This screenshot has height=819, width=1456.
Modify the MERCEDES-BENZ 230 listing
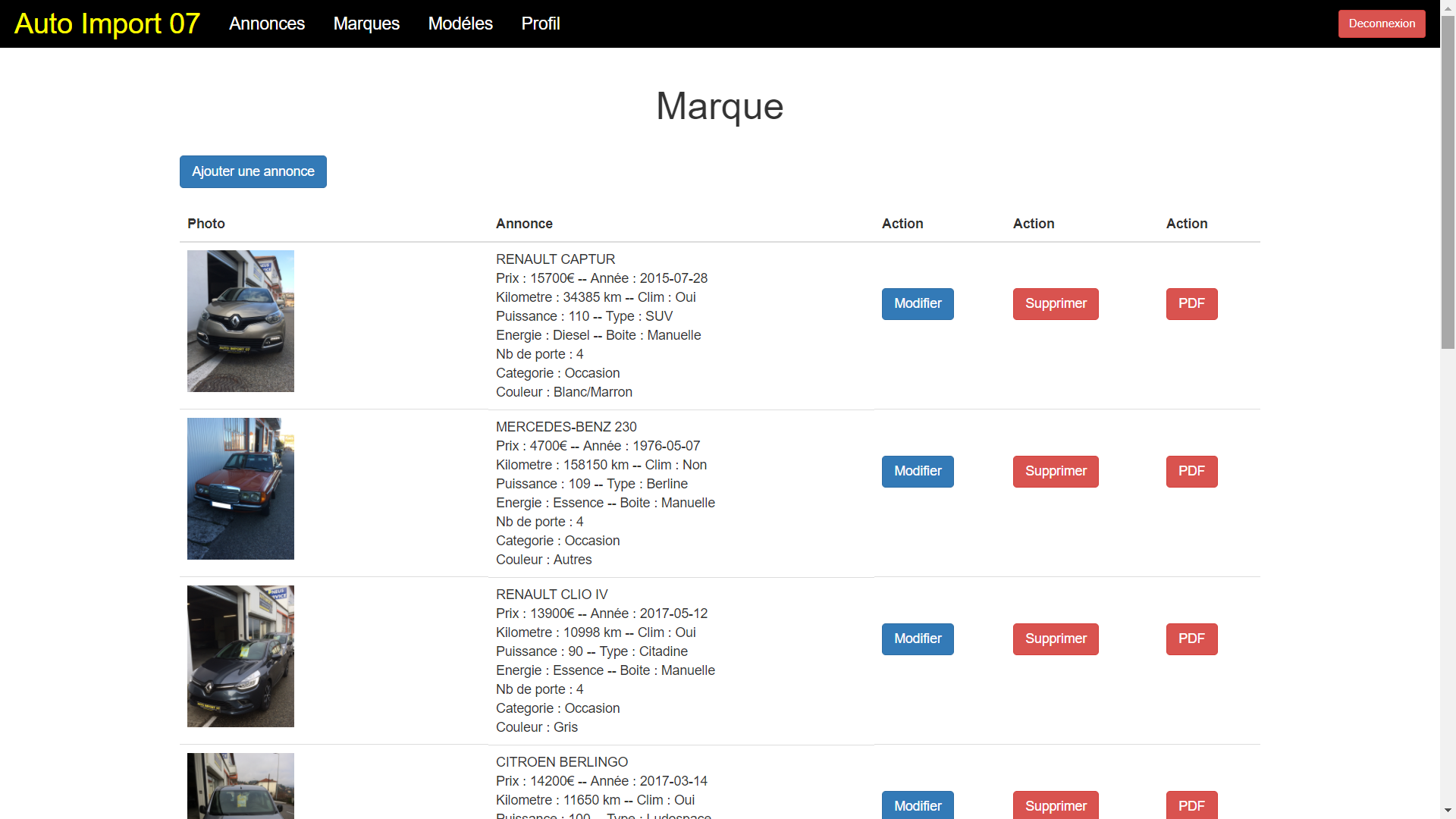[918, 472]
